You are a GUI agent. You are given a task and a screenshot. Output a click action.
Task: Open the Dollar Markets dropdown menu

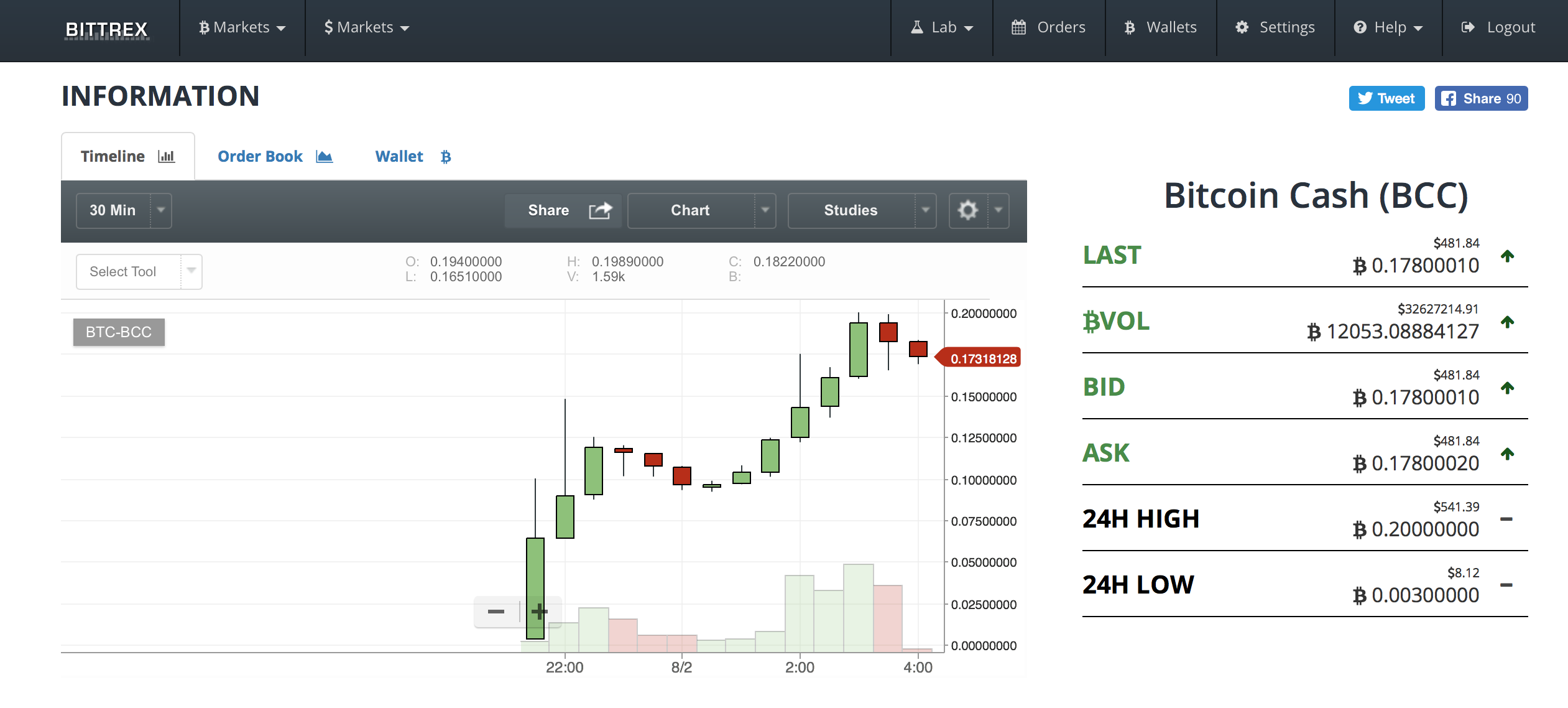367,27
